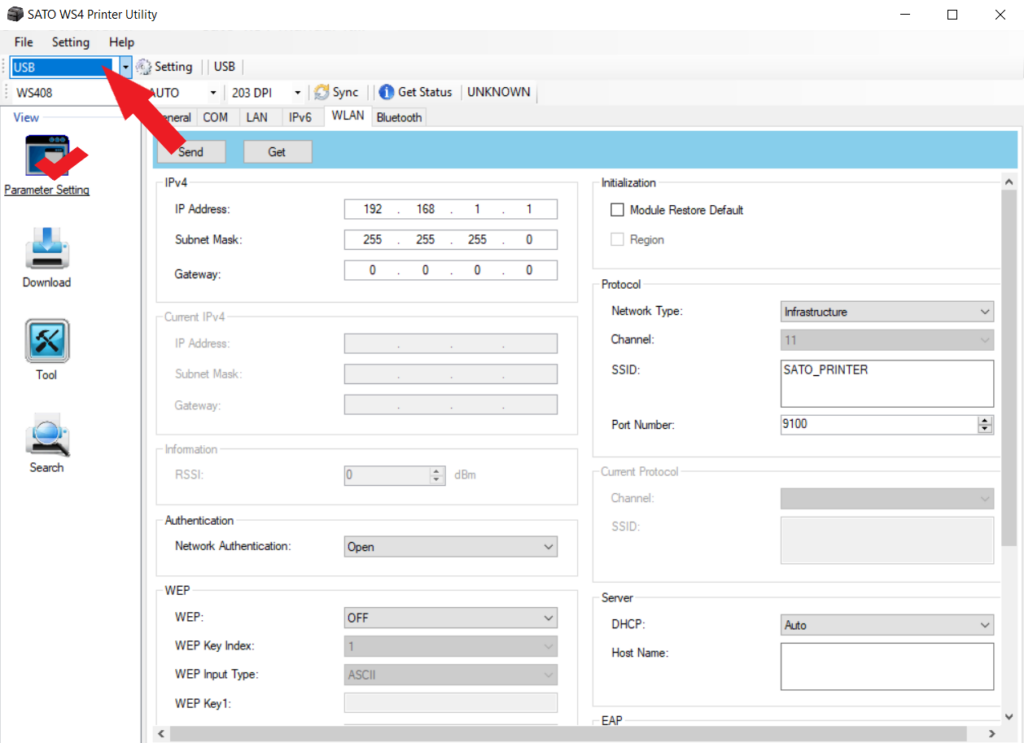
Task: Switch to the COM tab
Action: click(216, 118)
